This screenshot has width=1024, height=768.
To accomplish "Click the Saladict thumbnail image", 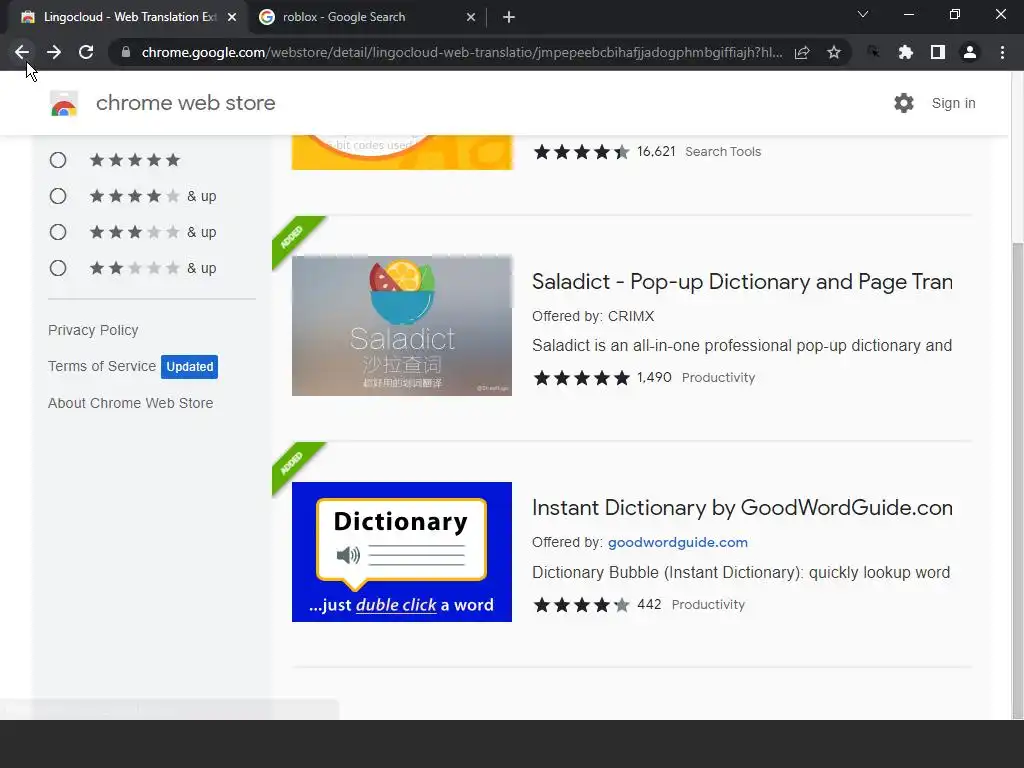I will coord(402,325).
